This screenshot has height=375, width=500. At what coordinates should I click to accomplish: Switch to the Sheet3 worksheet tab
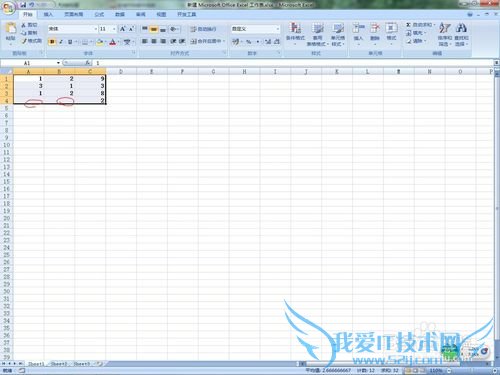pyautogui.click(x=82, y=364)
